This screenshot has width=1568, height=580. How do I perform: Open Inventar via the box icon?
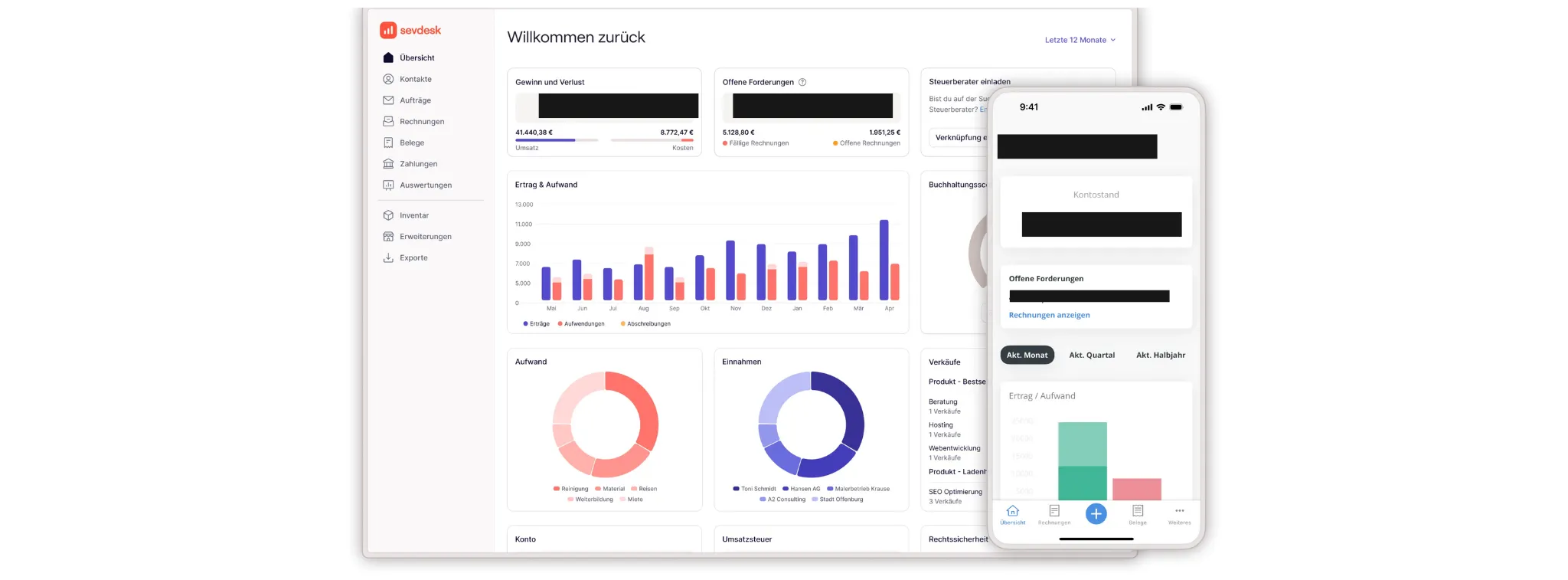(388, 215)
